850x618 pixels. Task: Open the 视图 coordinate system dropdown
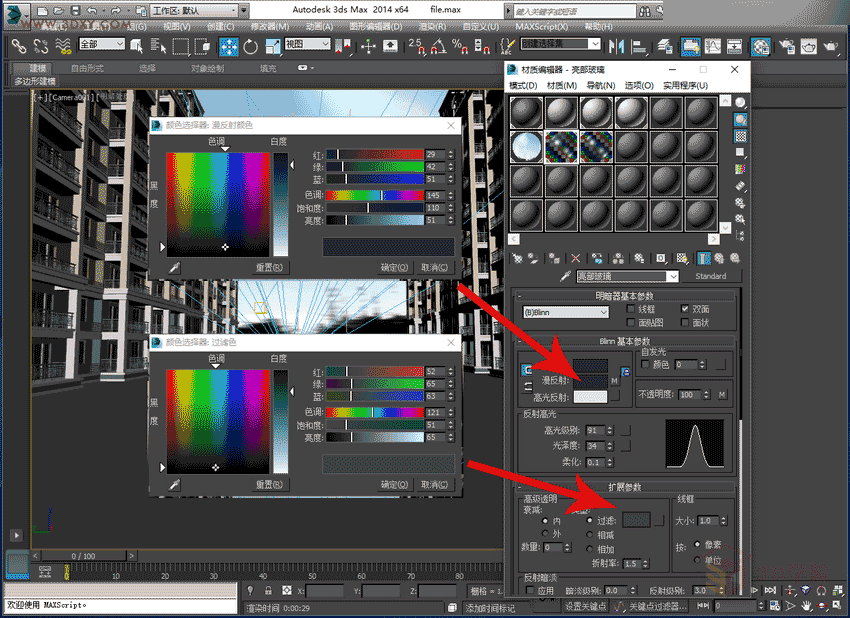[x=307, y=44]
